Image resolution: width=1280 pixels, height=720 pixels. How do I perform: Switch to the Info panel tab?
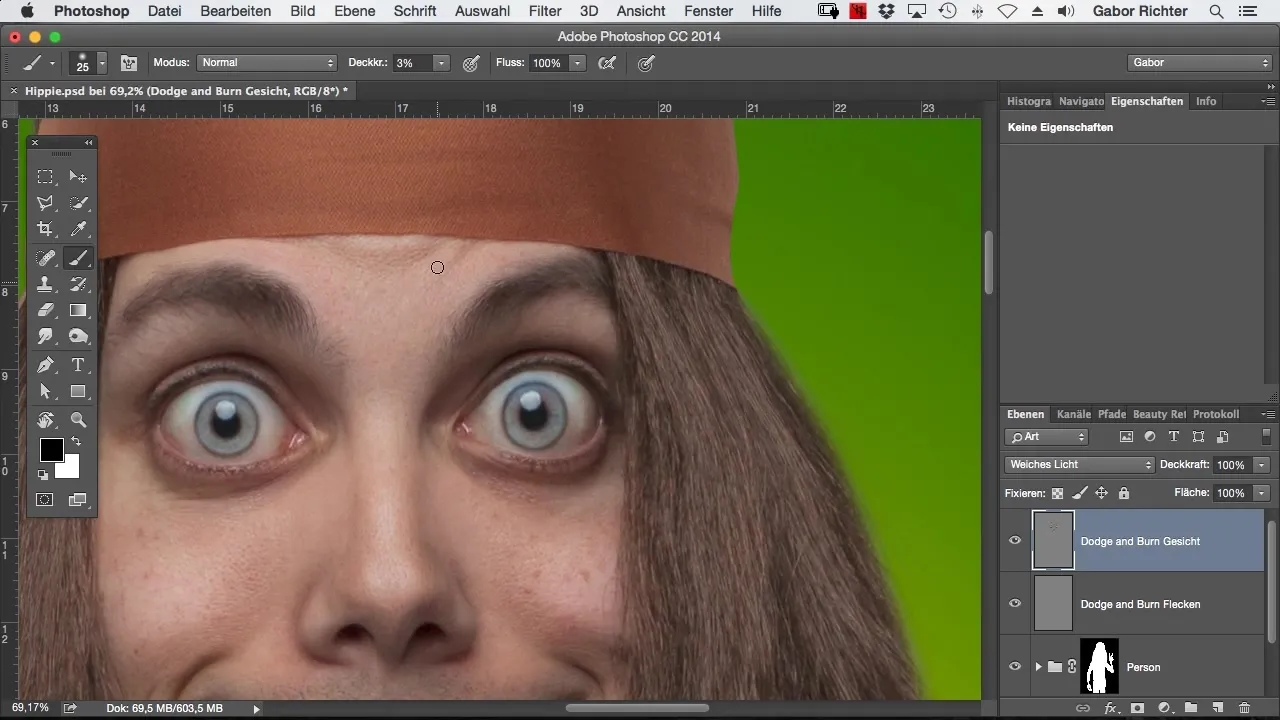(1206, 101)
